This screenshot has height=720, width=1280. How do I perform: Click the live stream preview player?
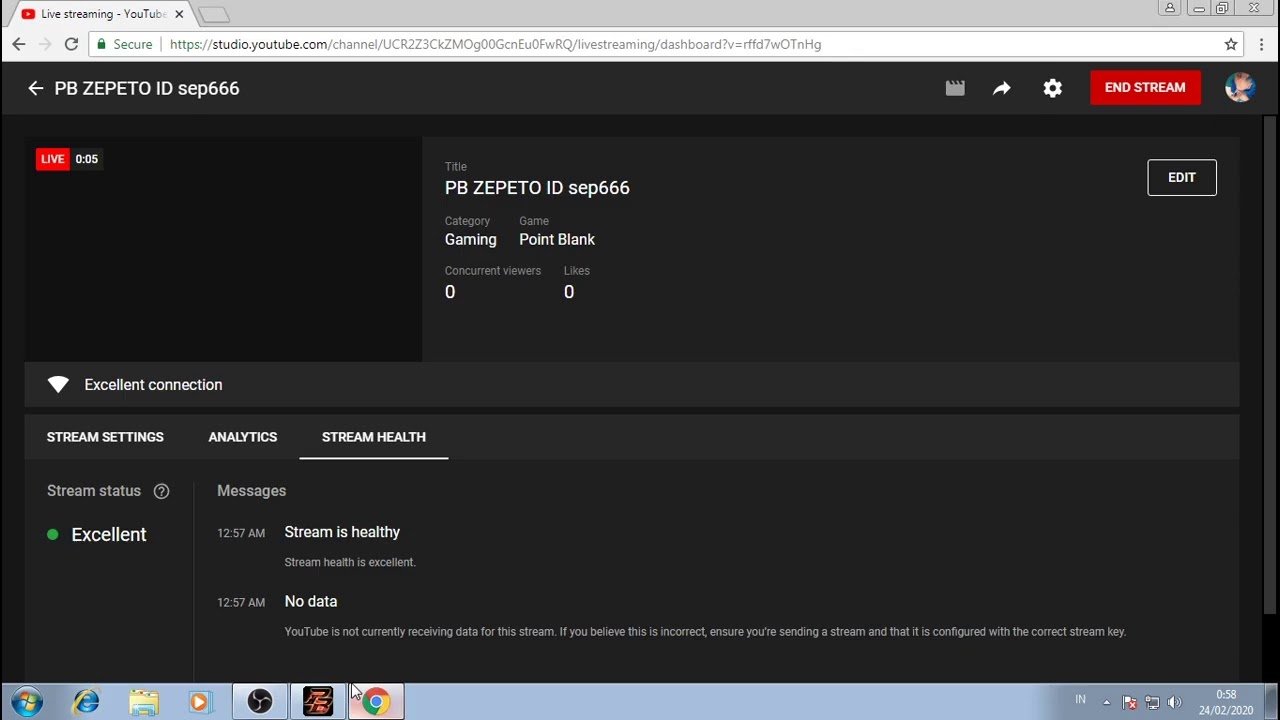[223, 249]
